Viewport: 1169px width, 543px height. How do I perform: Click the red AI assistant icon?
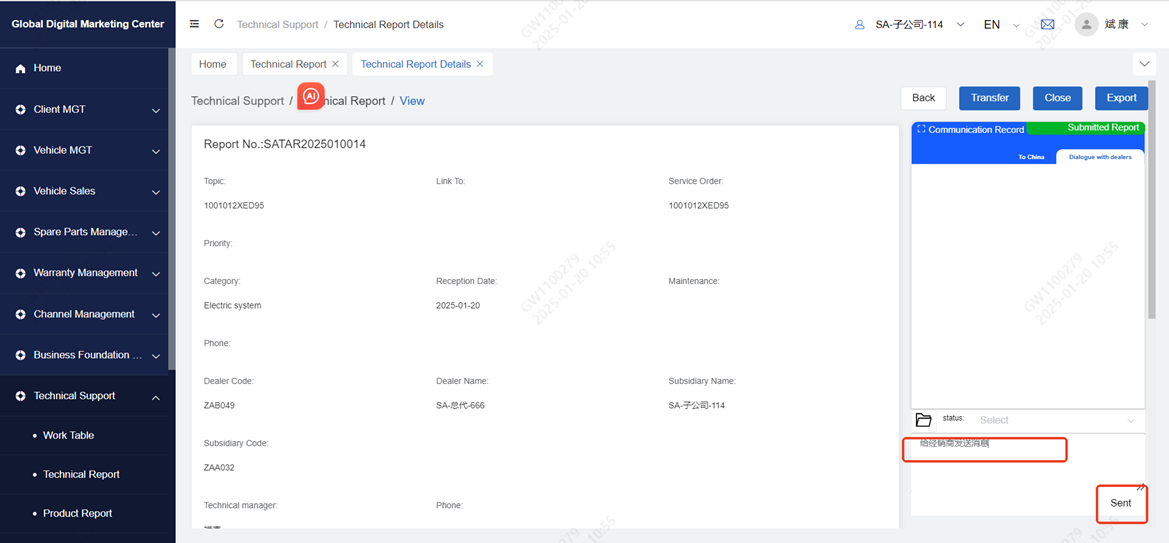click(311, 96)
